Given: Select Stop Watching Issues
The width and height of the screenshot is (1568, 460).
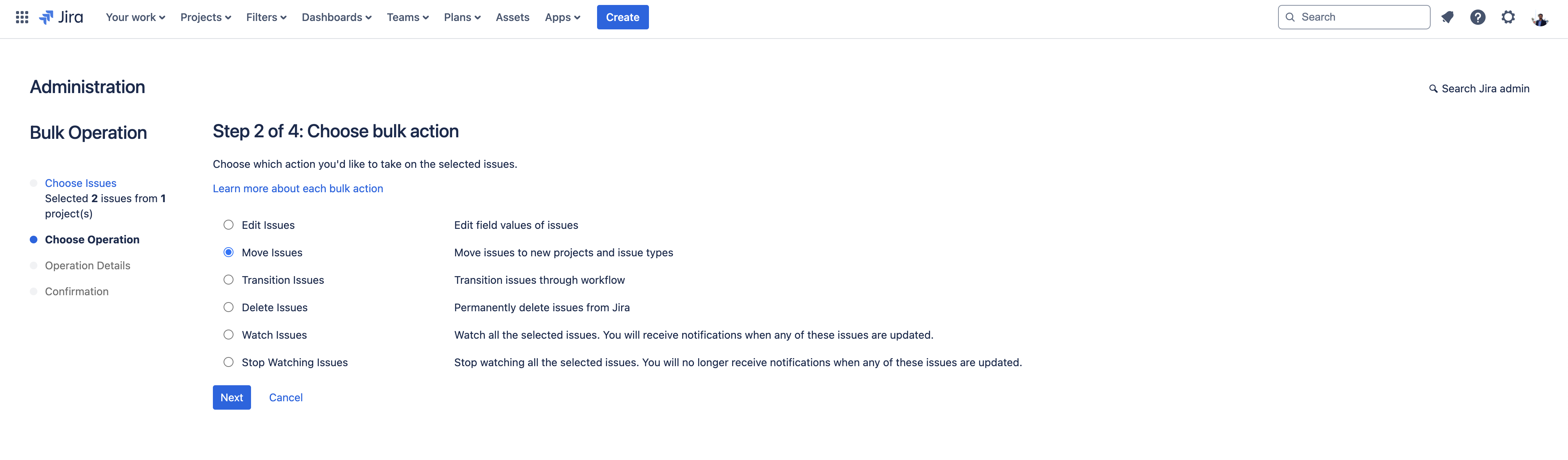Looking at the screenshot, I should [228, 362].
